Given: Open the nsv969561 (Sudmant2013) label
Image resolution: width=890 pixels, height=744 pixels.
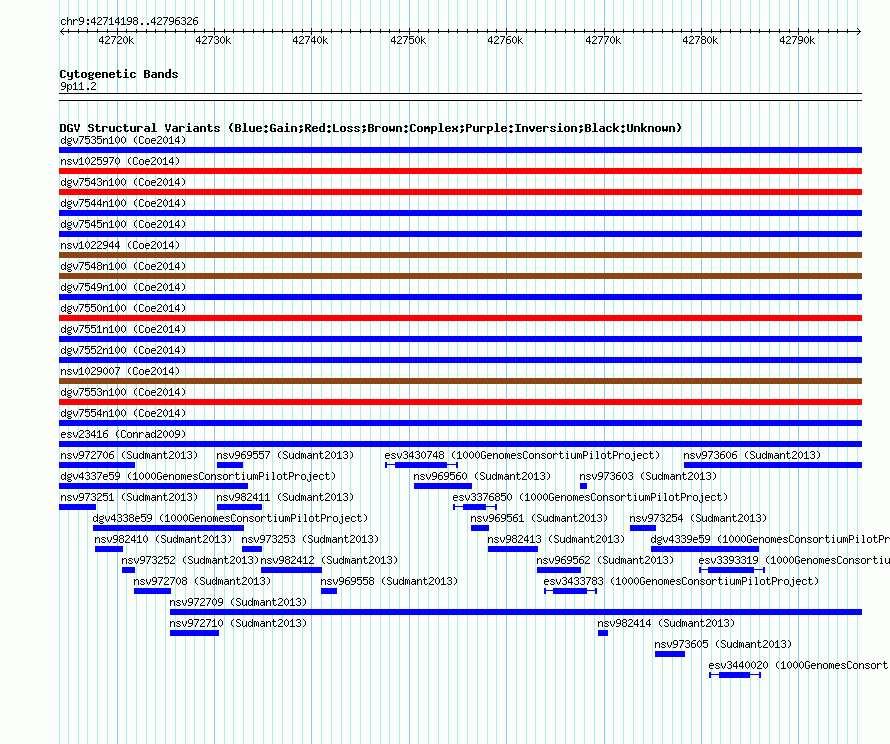Looking at the screenshot, I should click(539, 518).
